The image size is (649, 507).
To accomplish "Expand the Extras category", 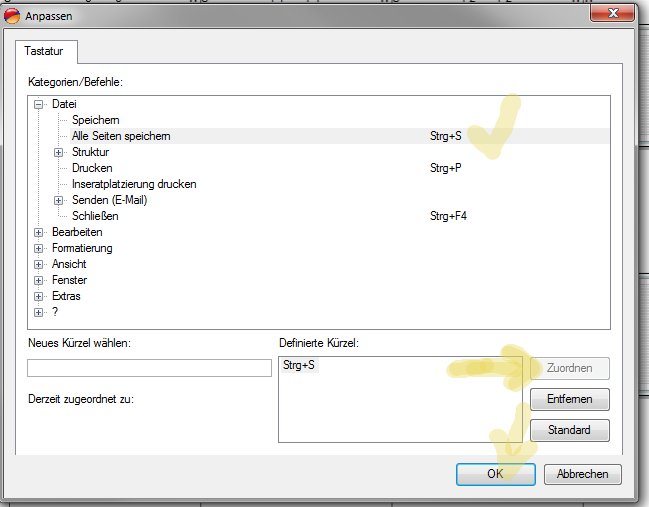I will tap(39, 296).
